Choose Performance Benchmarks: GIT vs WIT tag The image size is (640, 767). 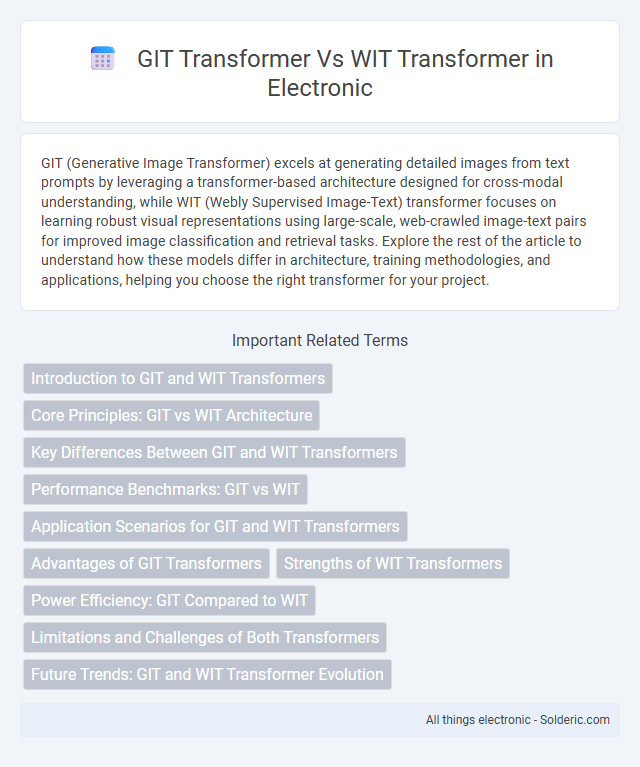point(165,489)
